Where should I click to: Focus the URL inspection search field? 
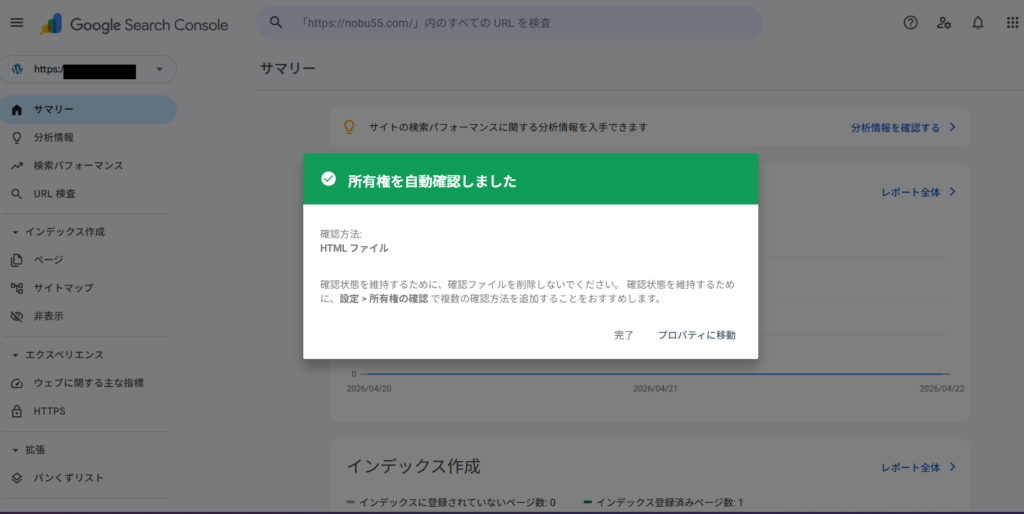click(520, 23)
